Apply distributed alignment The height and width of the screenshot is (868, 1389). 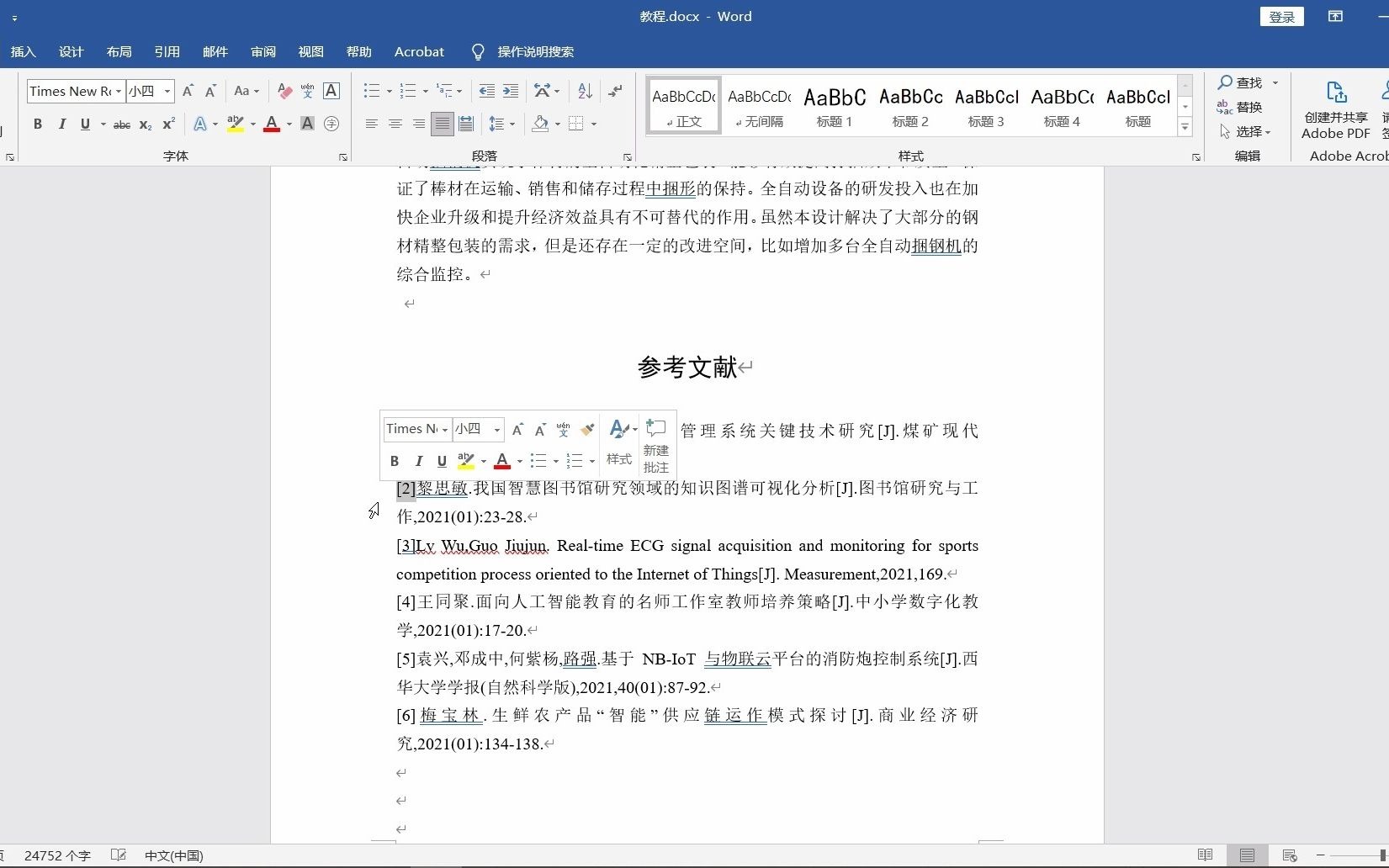(466, 124)
